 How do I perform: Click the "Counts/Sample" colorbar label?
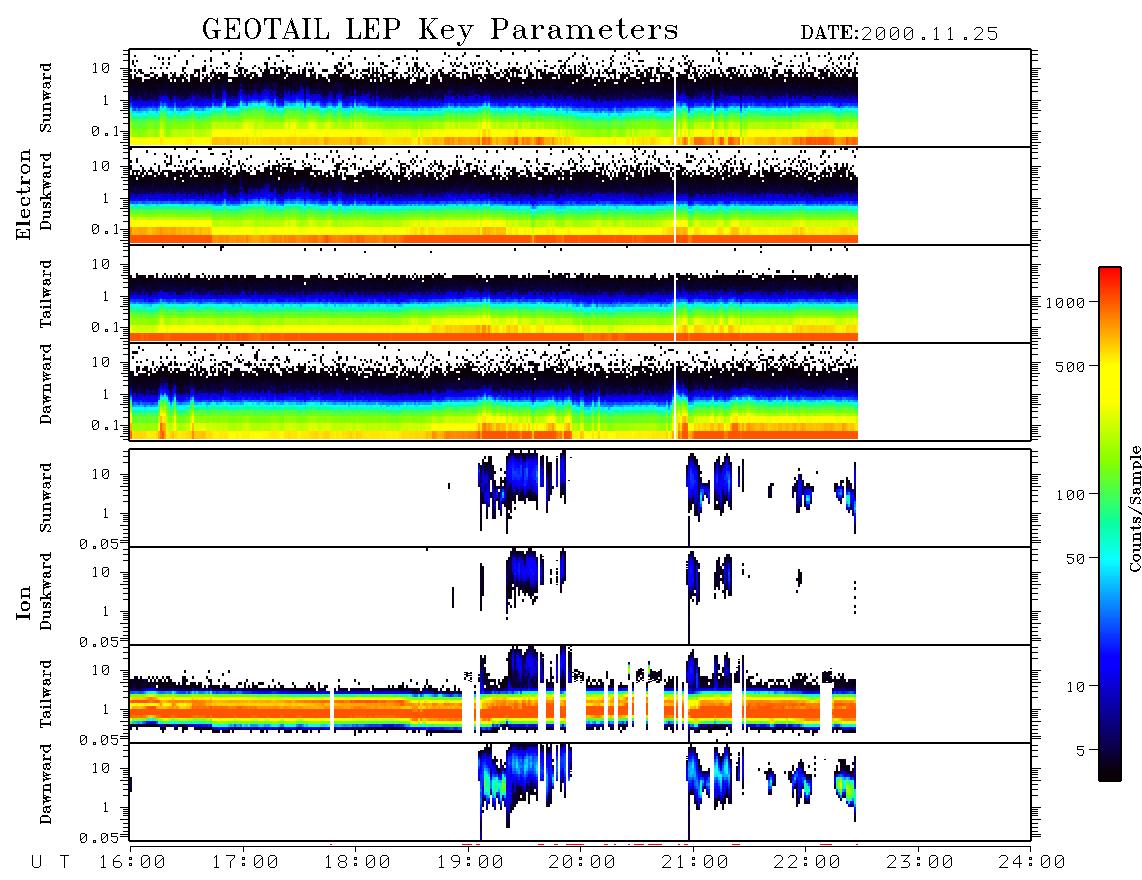(x=1135, y=508)
